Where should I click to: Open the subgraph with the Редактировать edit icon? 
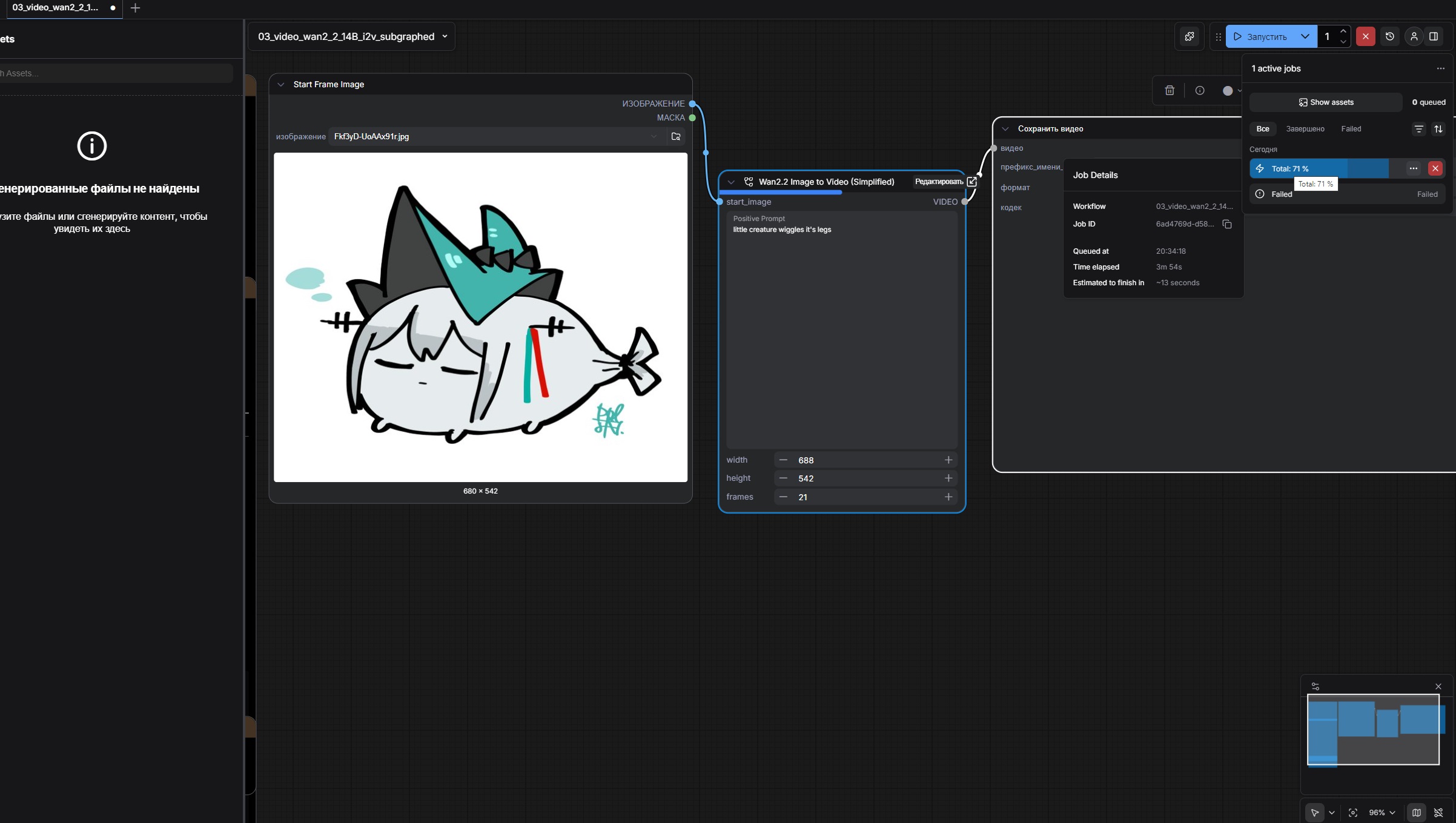pos(971,182)
